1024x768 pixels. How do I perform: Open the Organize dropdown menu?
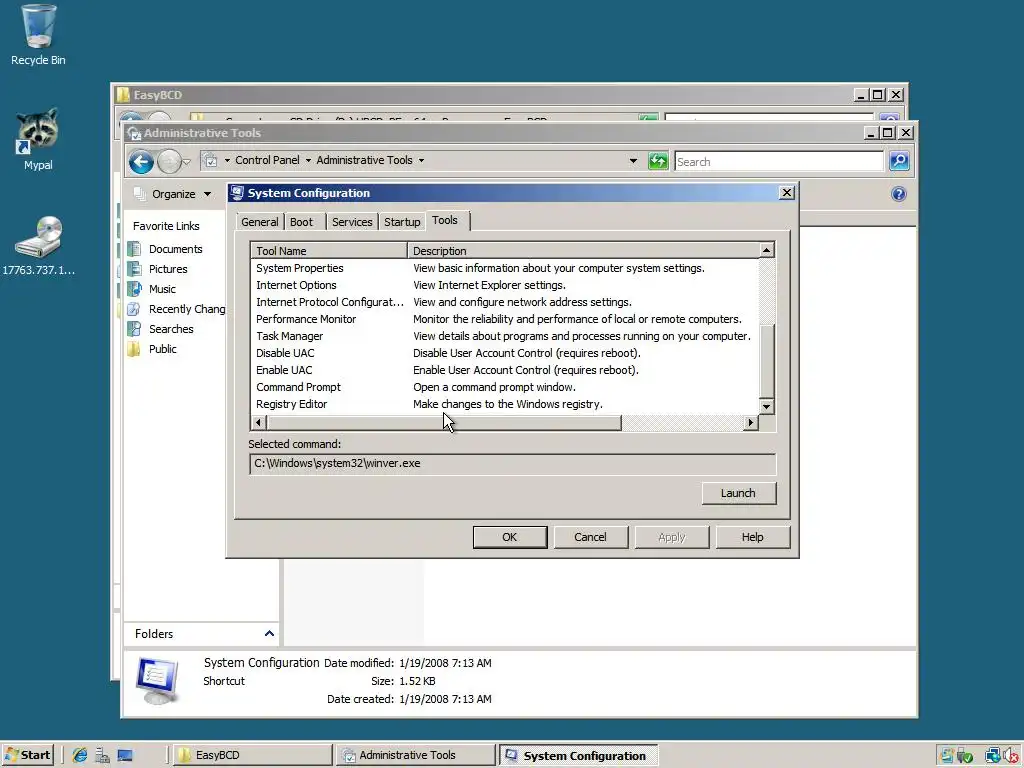click(172, 194)
